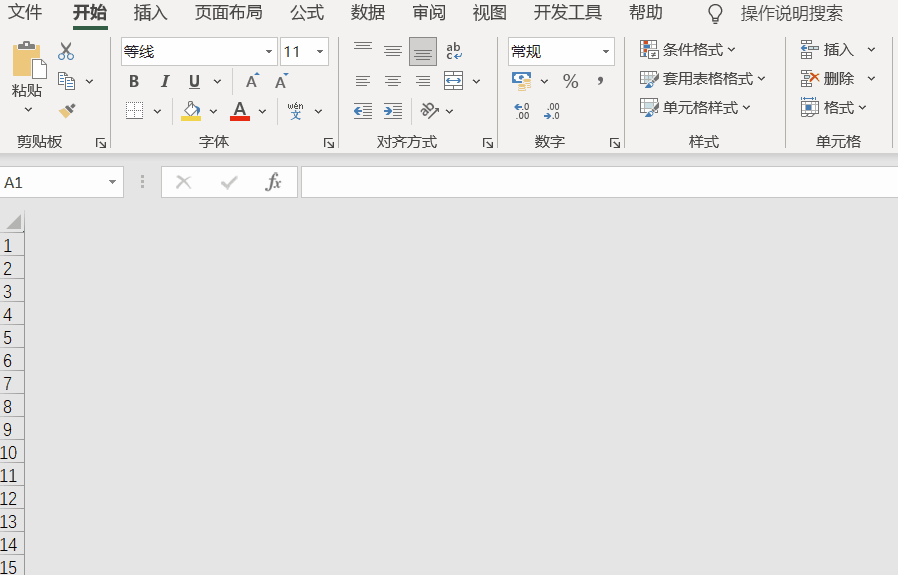Align text left
This screenshot has width=898, height=575.
click(363, 81)
